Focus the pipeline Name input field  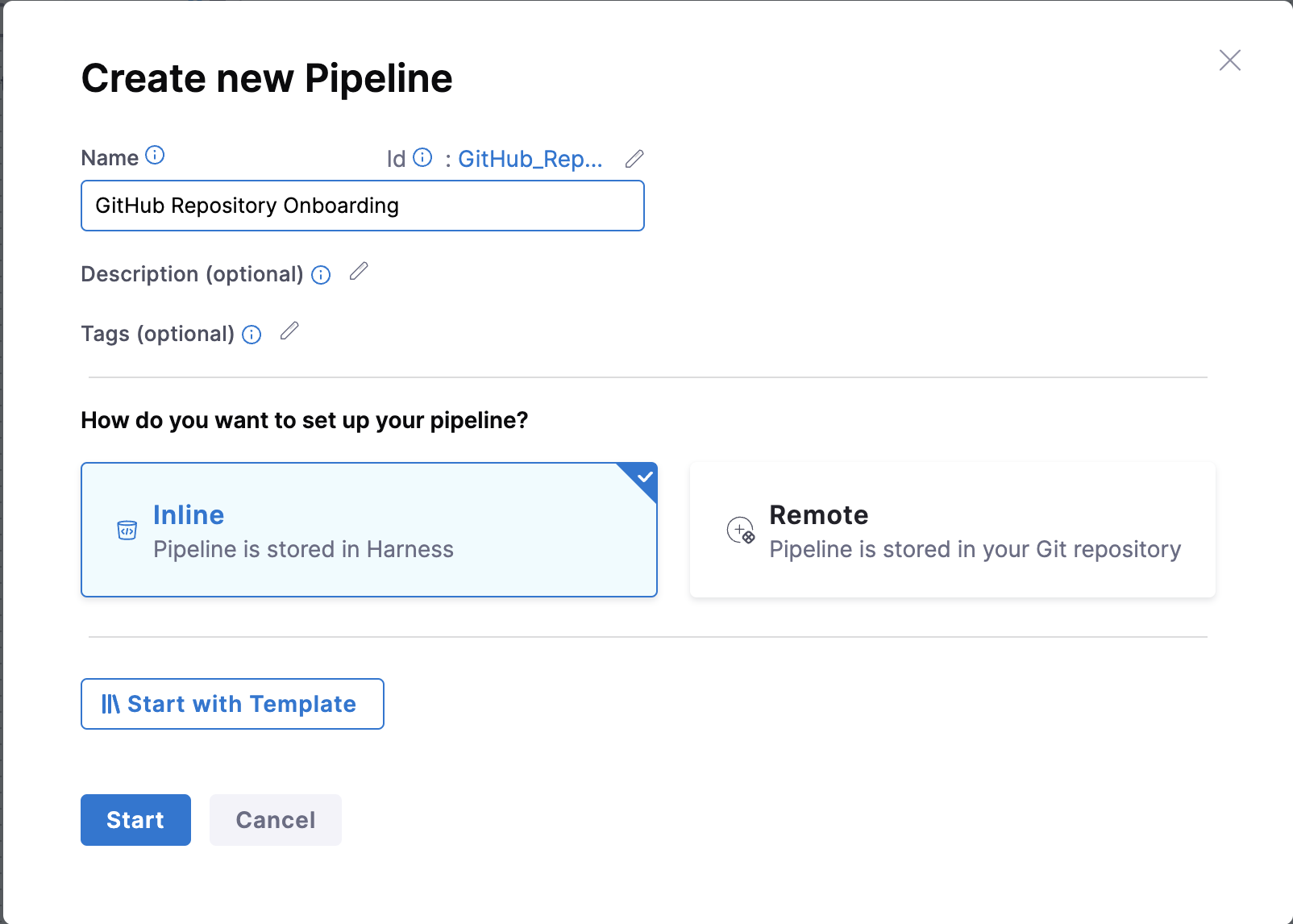[x=362, y=206]
